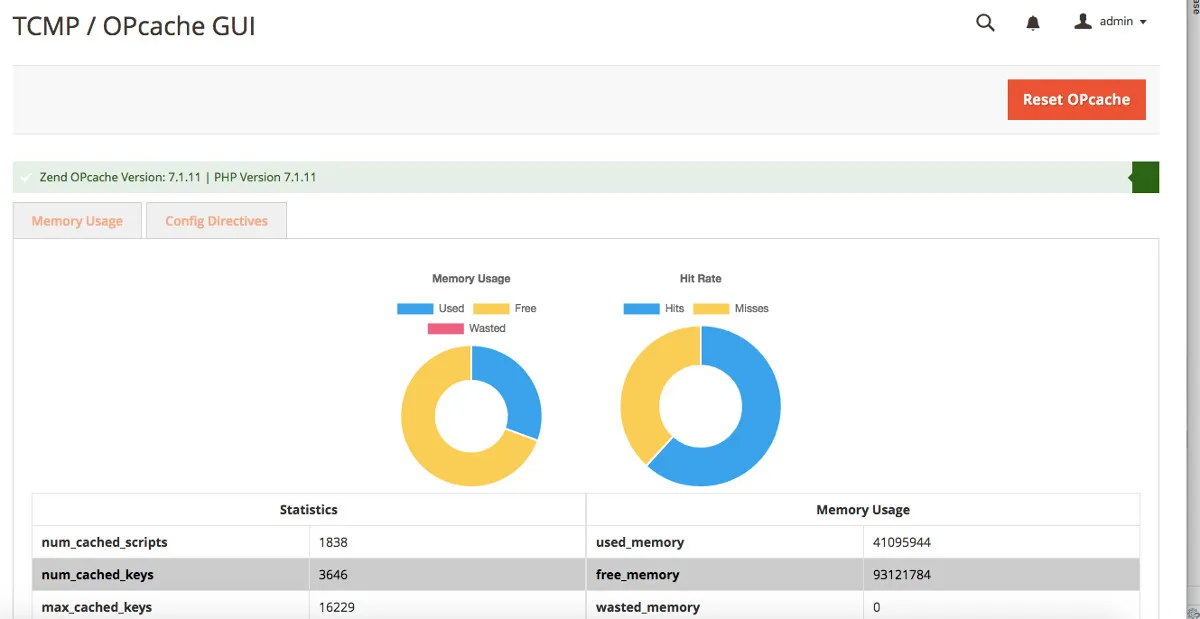Click the TCMP / OPcache GUI heading
This screenshot has width=1200, height=619.
(x=133, y=26)
